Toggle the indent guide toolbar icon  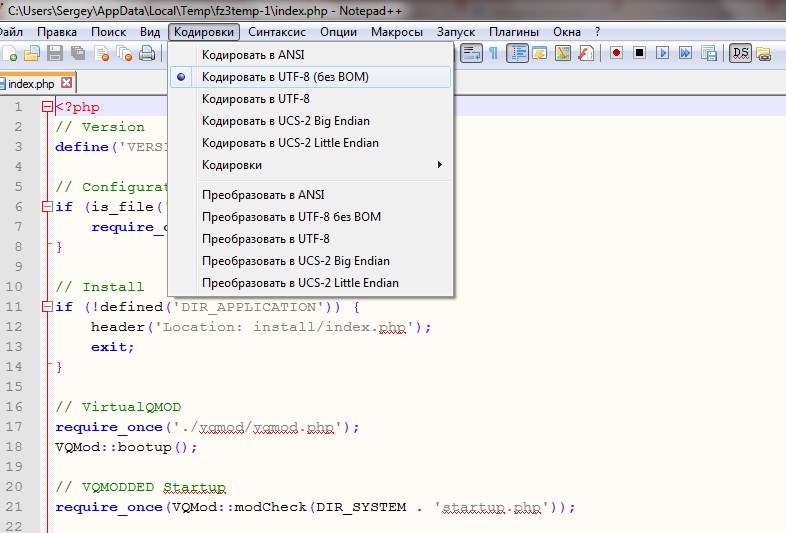517,53
